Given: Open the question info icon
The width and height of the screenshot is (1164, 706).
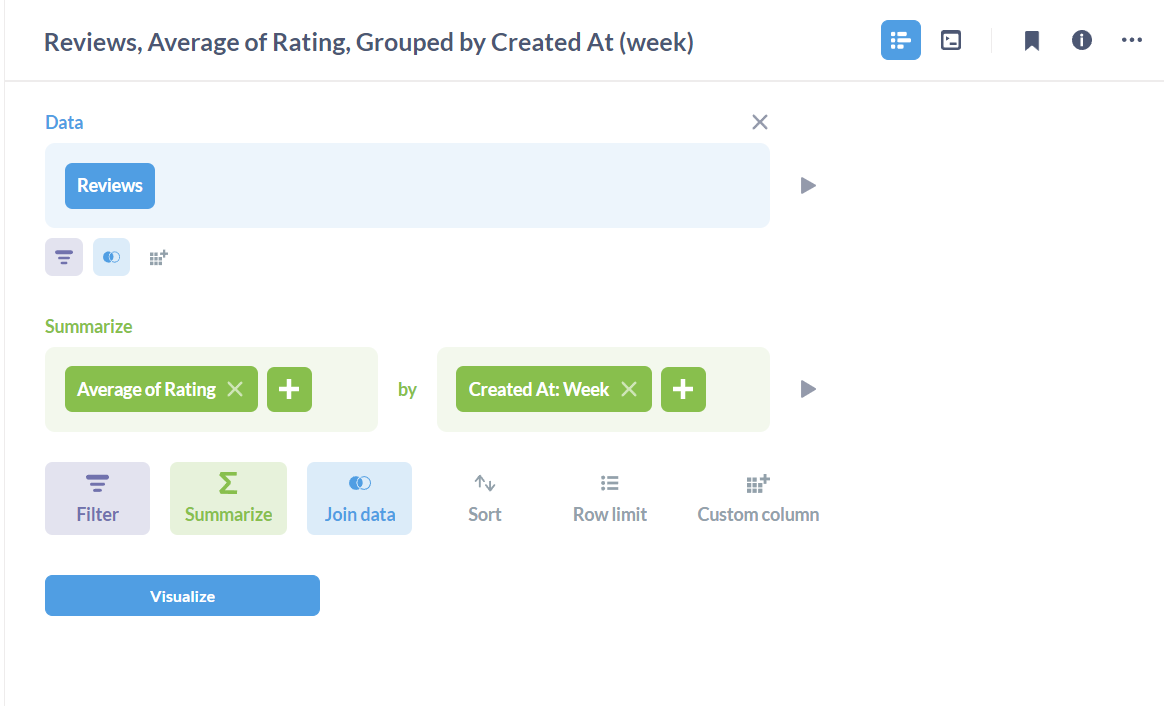Looking at the screenshot, I should 1081,40.
